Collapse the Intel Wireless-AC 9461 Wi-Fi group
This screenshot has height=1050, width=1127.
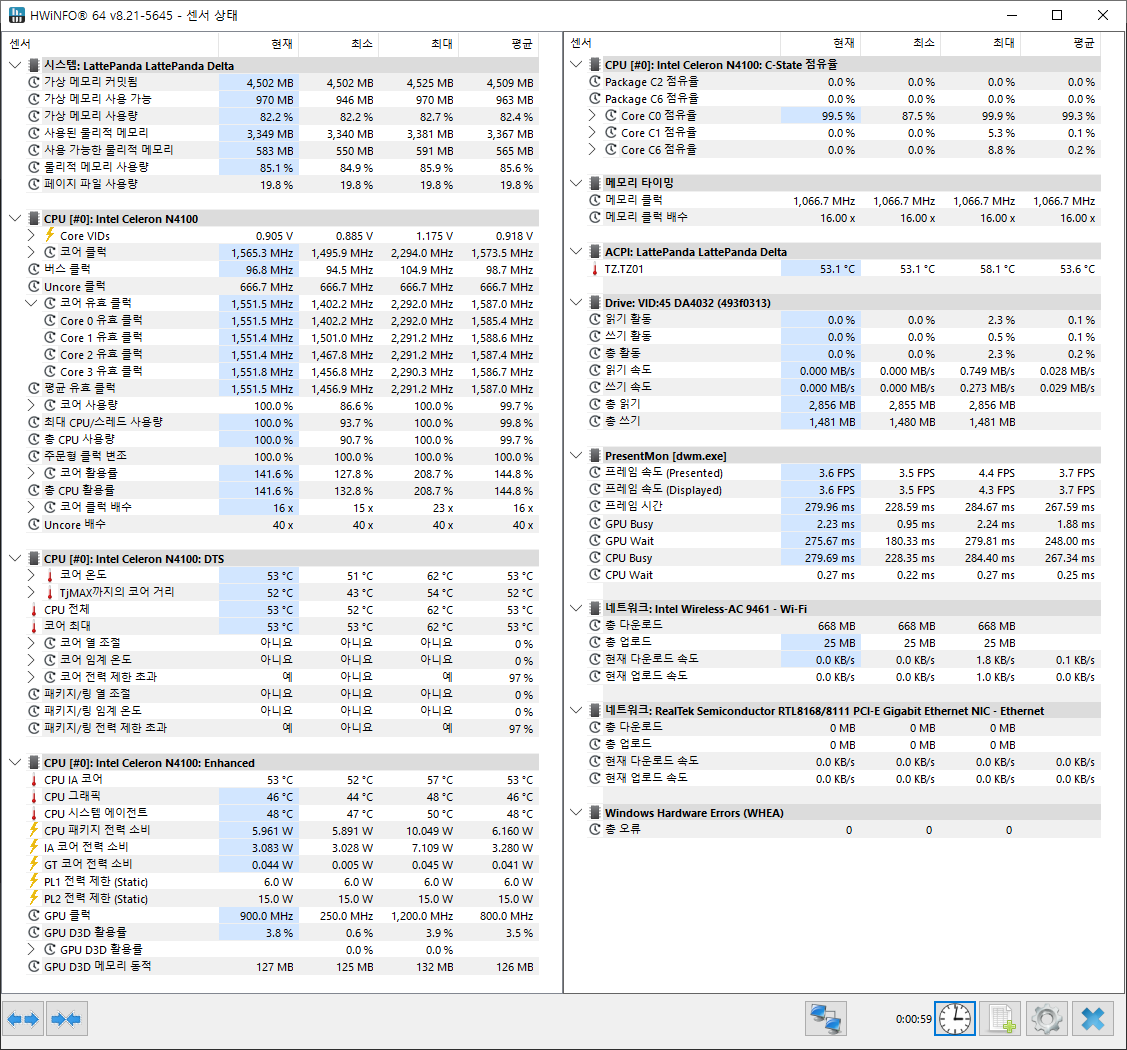[x=576, y=609]
